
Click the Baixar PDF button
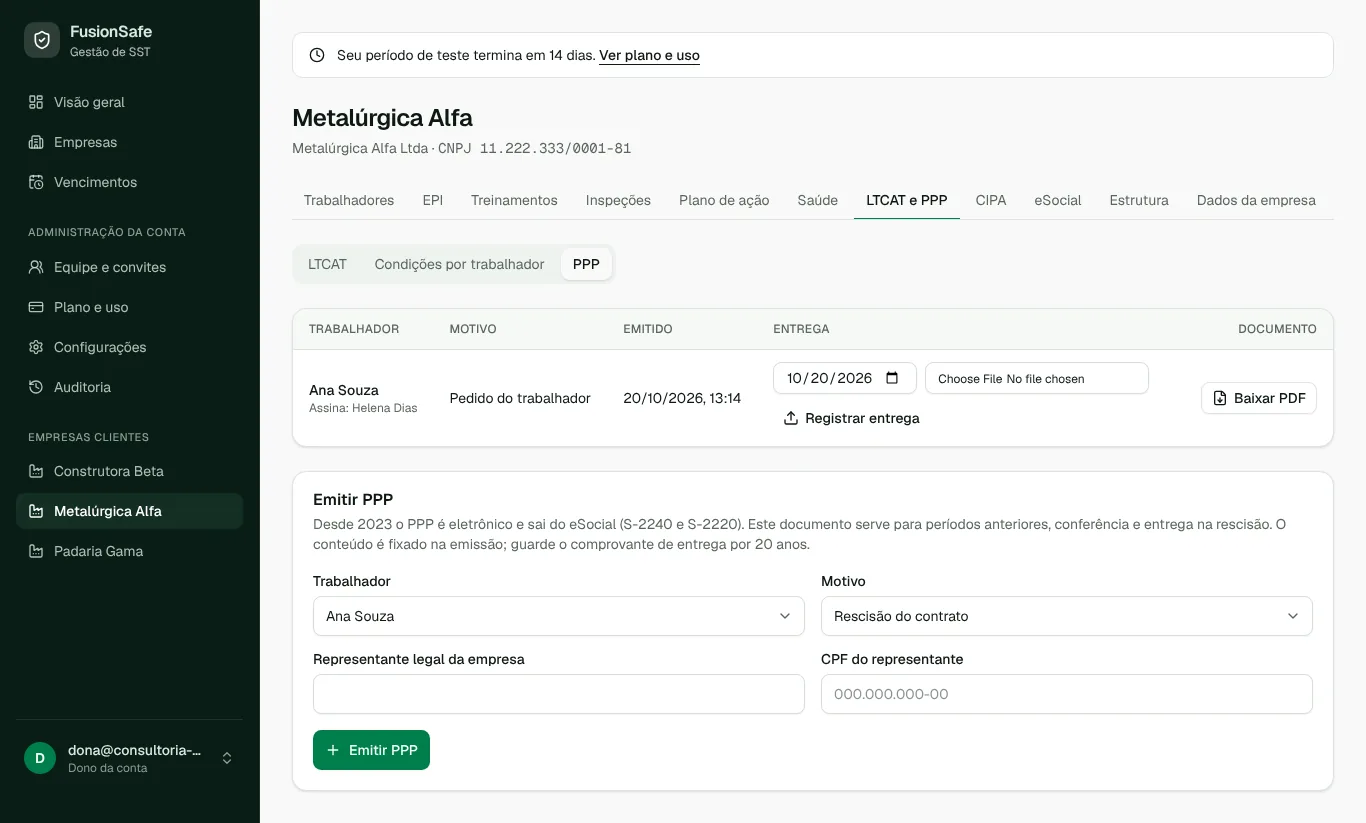pyautogui.click(x=1258, y=398)
